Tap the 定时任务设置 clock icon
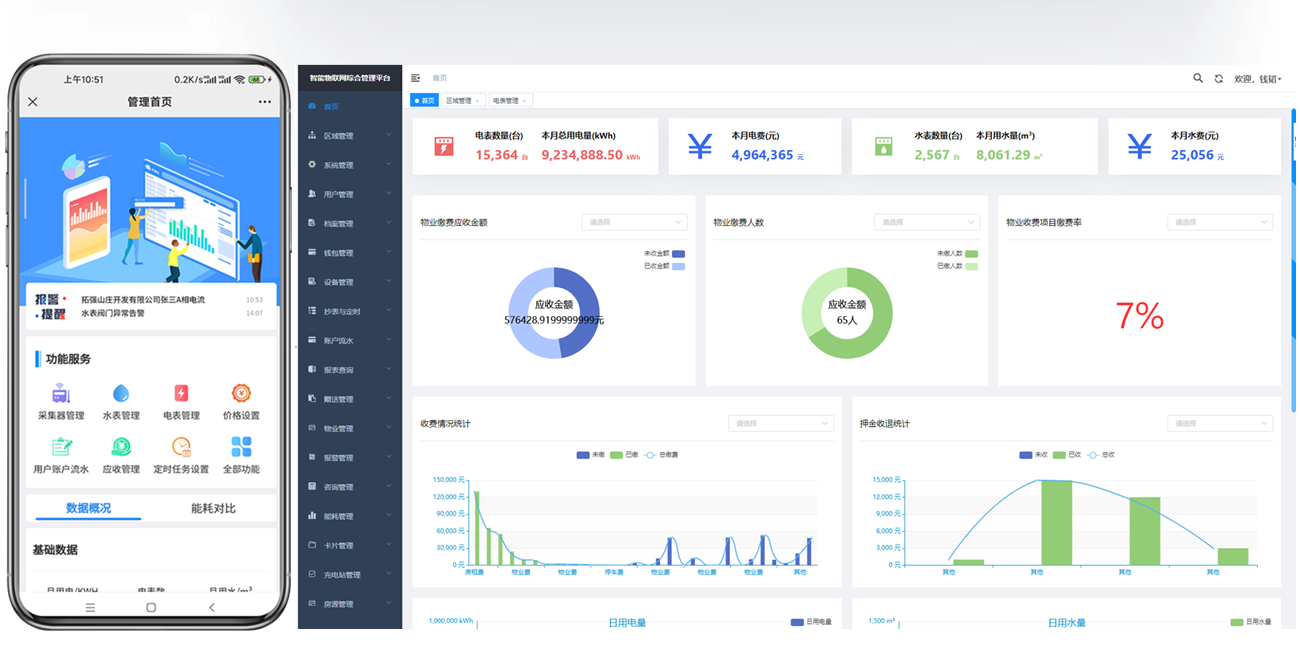 pyautogui.click(x=181, y=447)
